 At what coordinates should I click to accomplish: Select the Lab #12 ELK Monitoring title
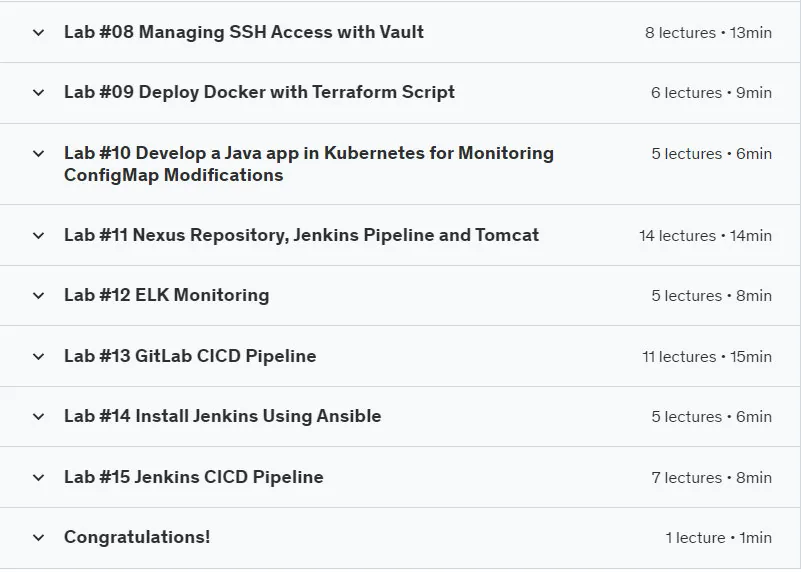(167, 295)
